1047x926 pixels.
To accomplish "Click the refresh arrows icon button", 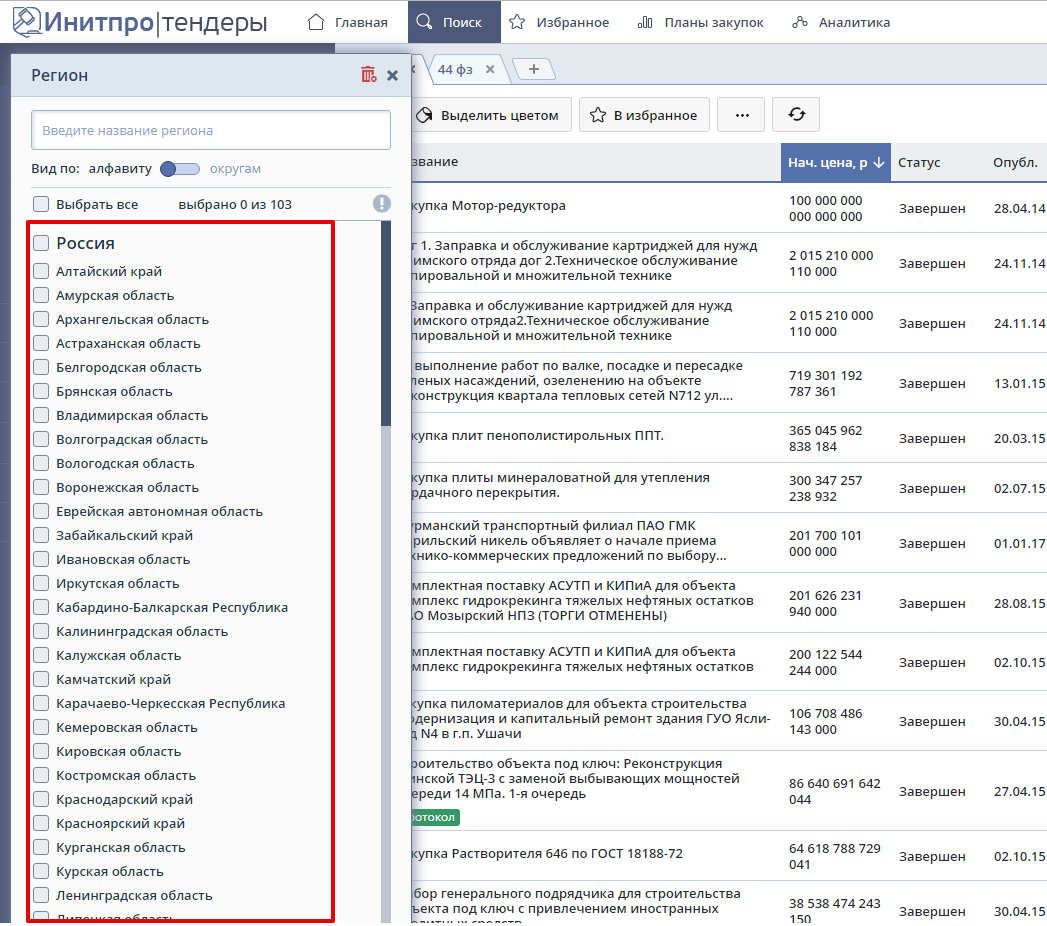I will pyautogui.click(x=796, y=115).
